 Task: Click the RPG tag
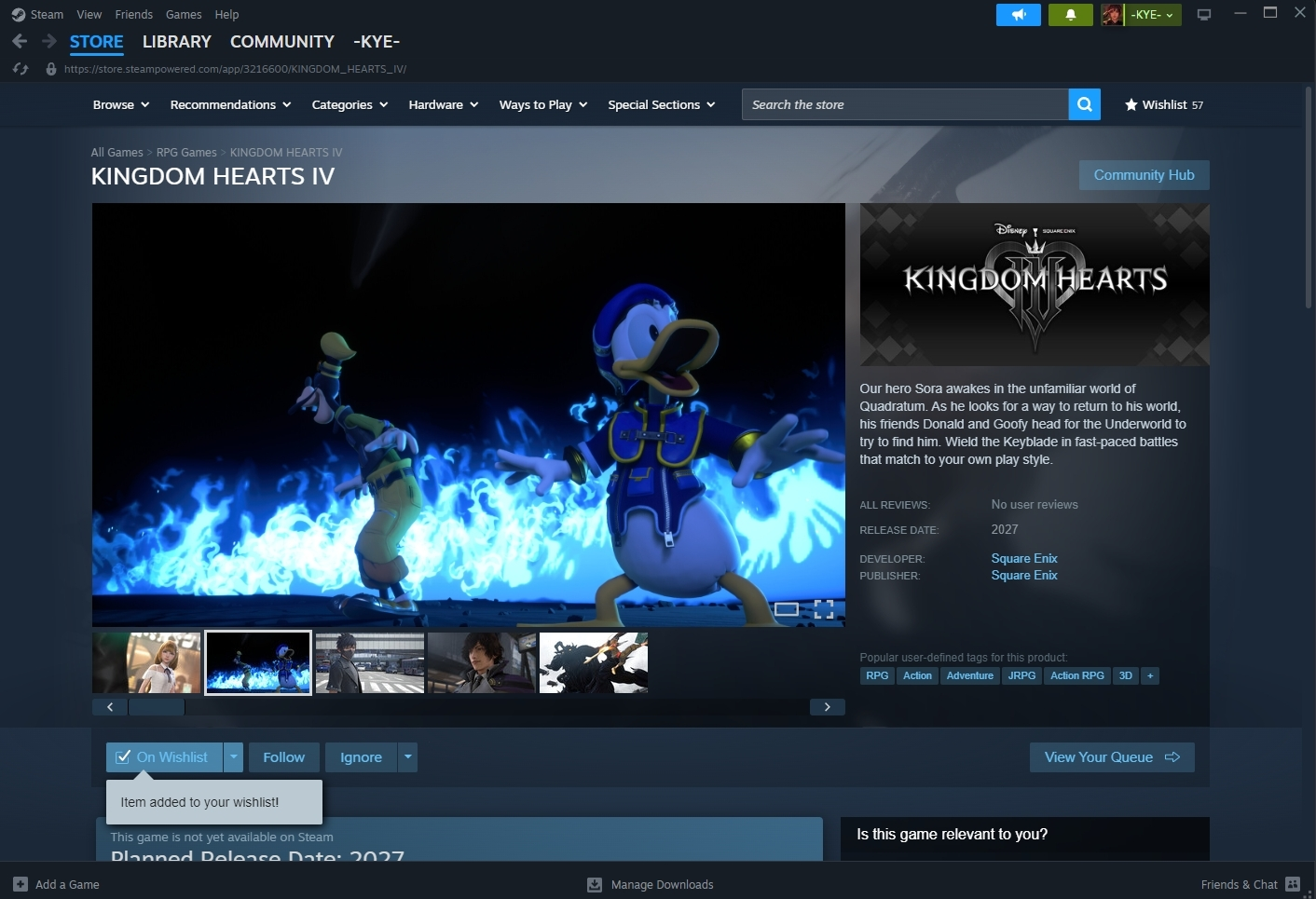(x=877, y=676)
